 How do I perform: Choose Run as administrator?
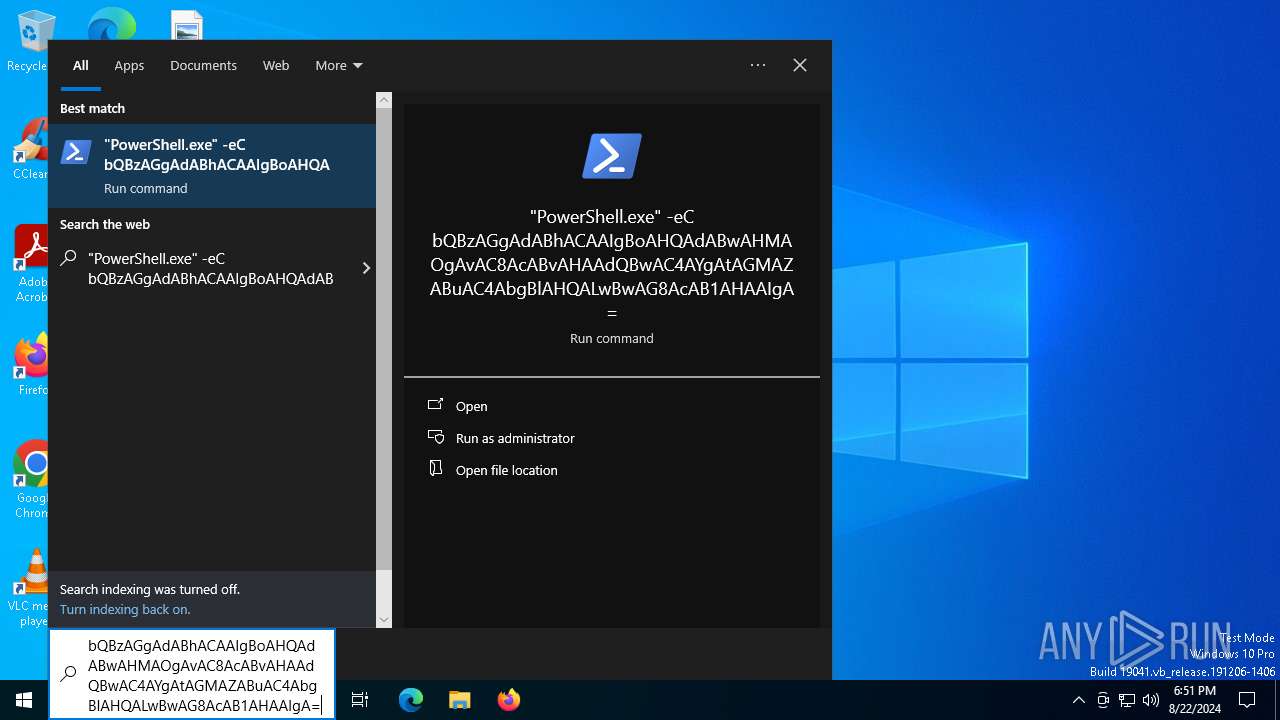[x=515, y=438]
